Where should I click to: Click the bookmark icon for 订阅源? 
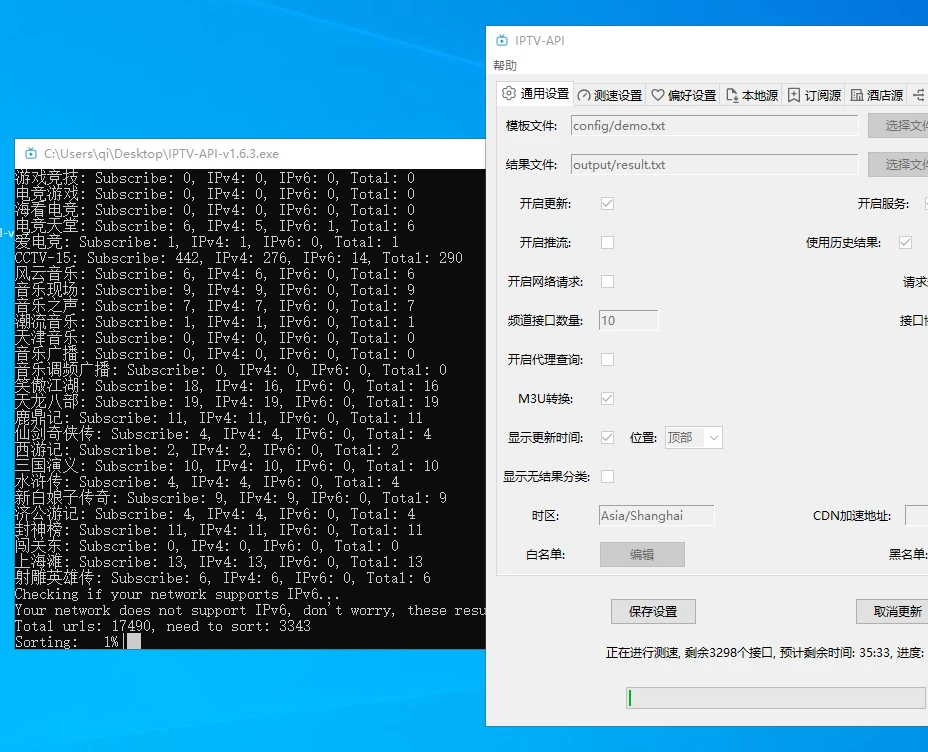(794, 95)
